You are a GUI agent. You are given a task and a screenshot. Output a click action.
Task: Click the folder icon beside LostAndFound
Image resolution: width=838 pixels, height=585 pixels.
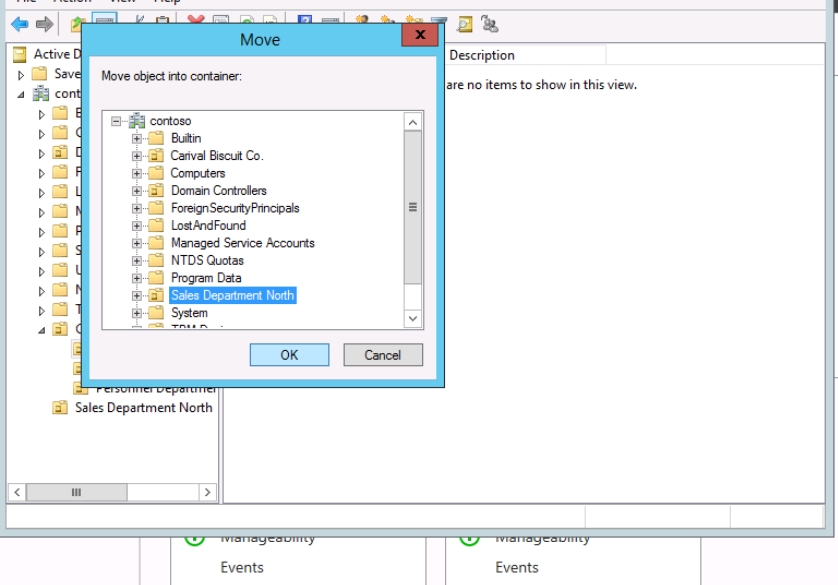tap(156, 225)
